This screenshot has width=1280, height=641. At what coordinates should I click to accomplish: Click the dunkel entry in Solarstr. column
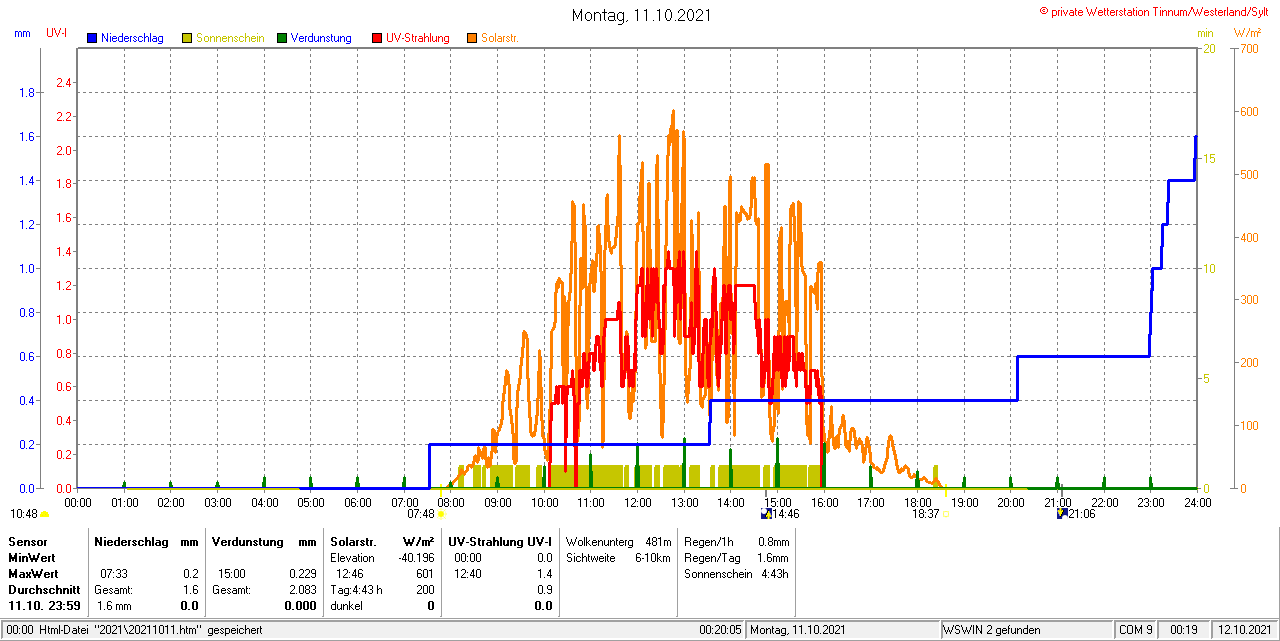pos(346,606)
